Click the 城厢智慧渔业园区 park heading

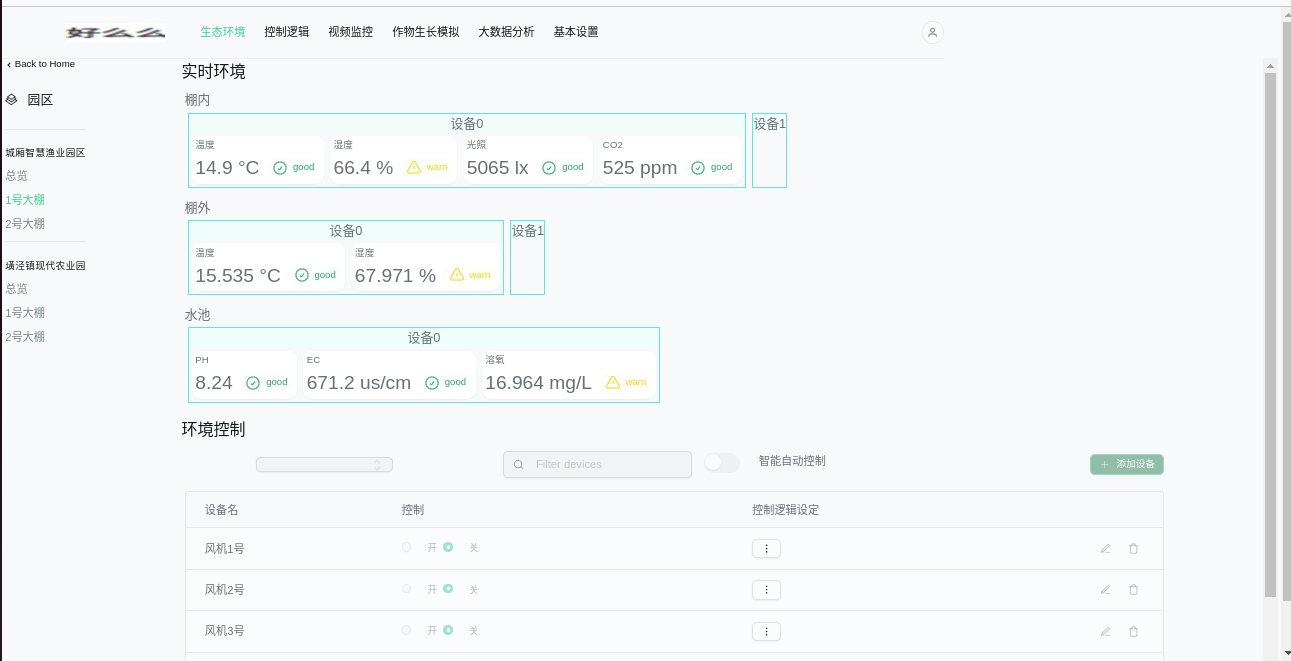pos(45,153)
